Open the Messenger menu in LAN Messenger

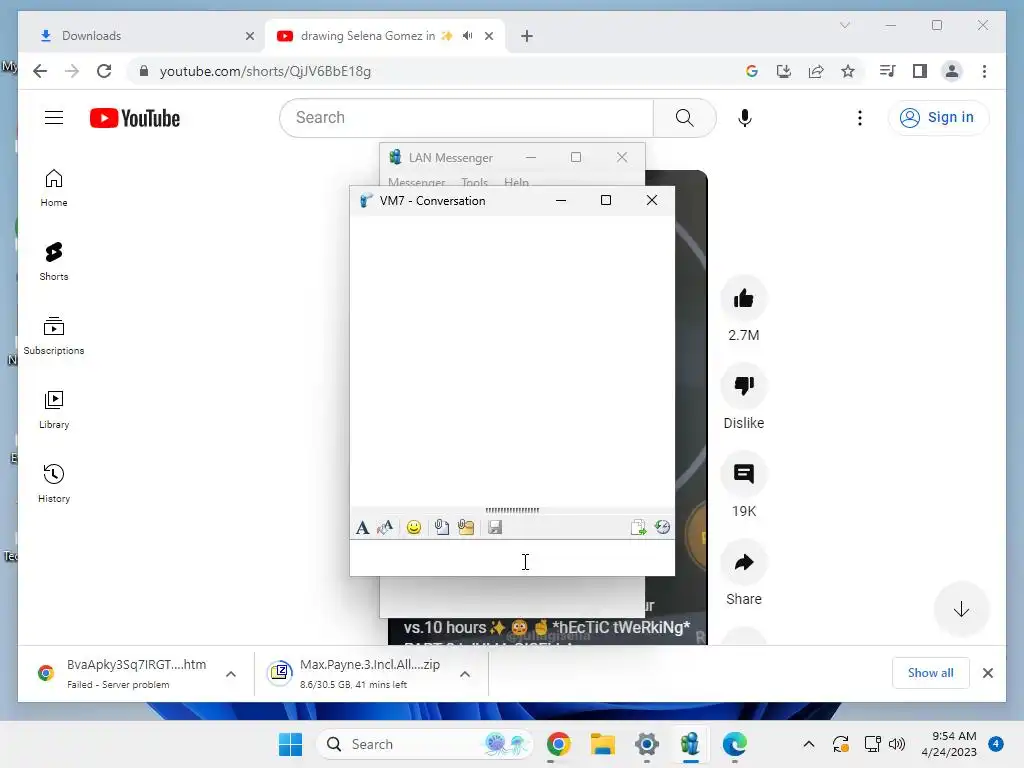(417, 182)
